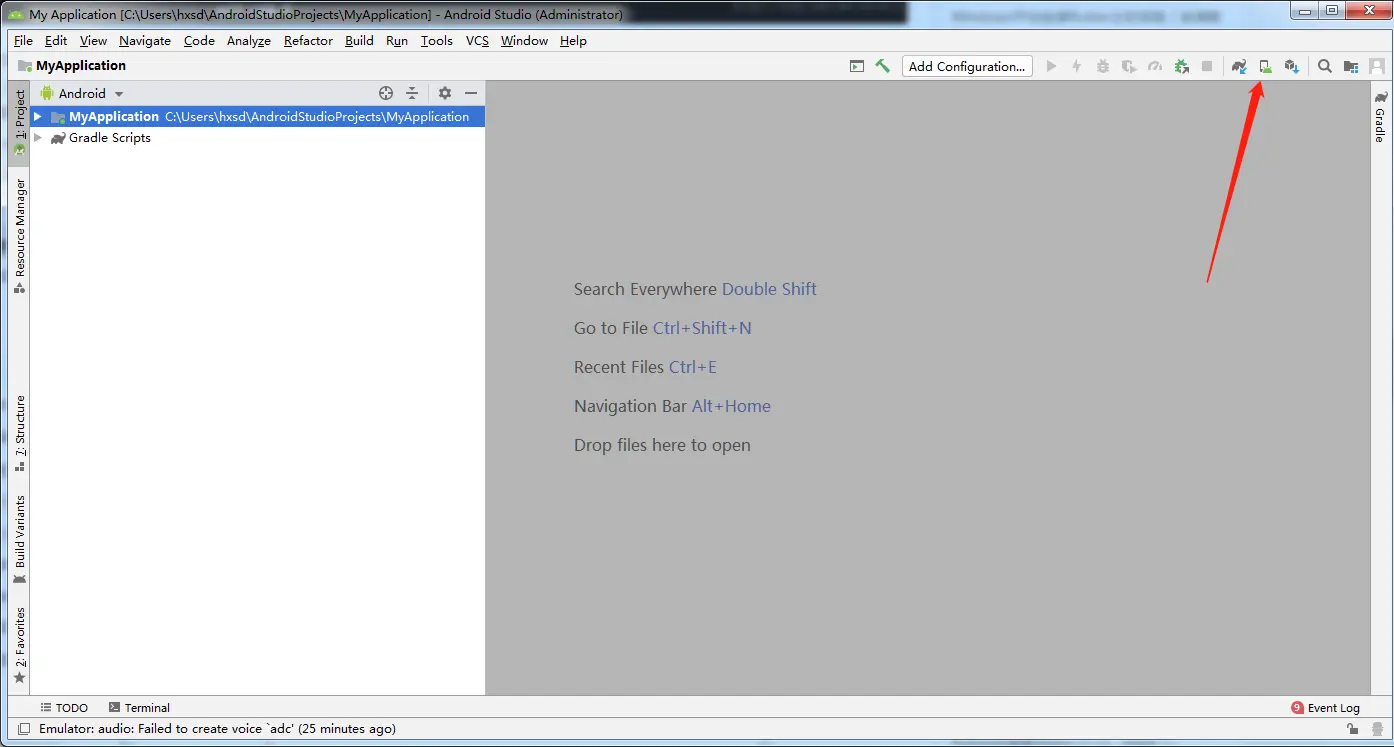Select the Gradle Scripts row
This screenshot has height=747, width=1394.
[x=257, y=138]
